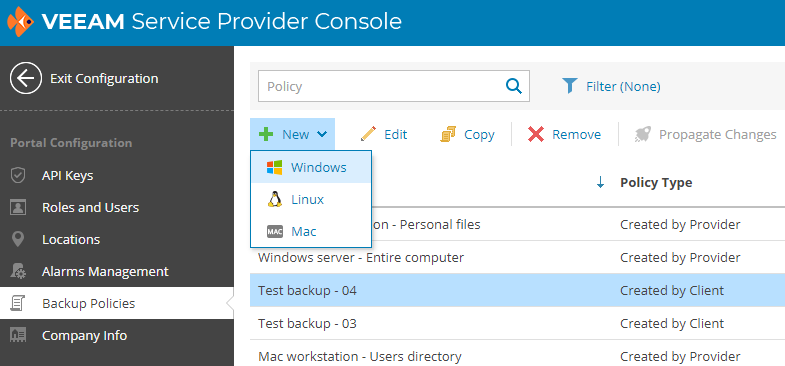This screenshot has height=366, width=785.
Task: Click the Portal Configuration heading
Action: (x=71, y=143)
